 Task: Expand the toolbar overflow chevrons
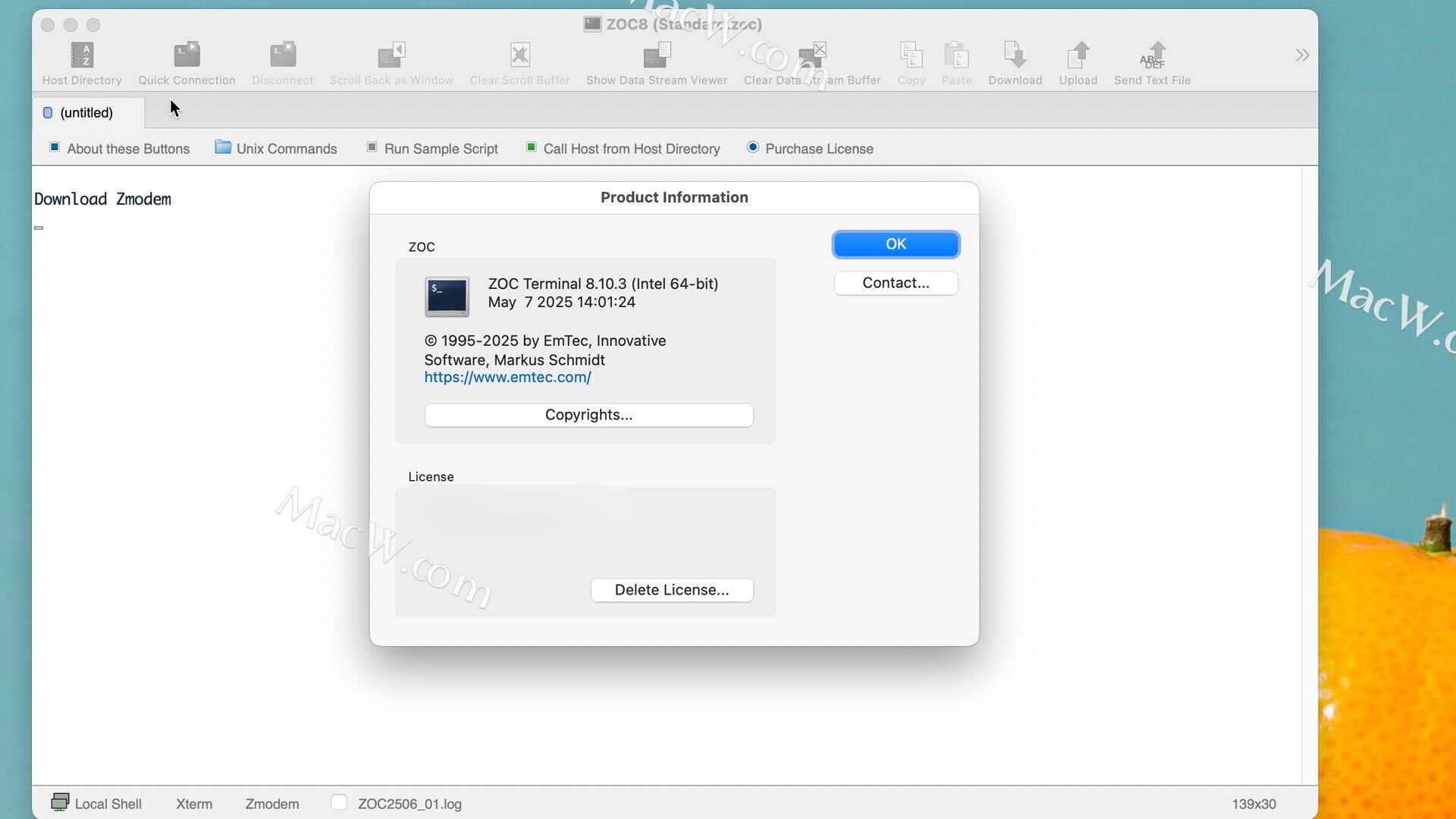tap(1302, 55)
